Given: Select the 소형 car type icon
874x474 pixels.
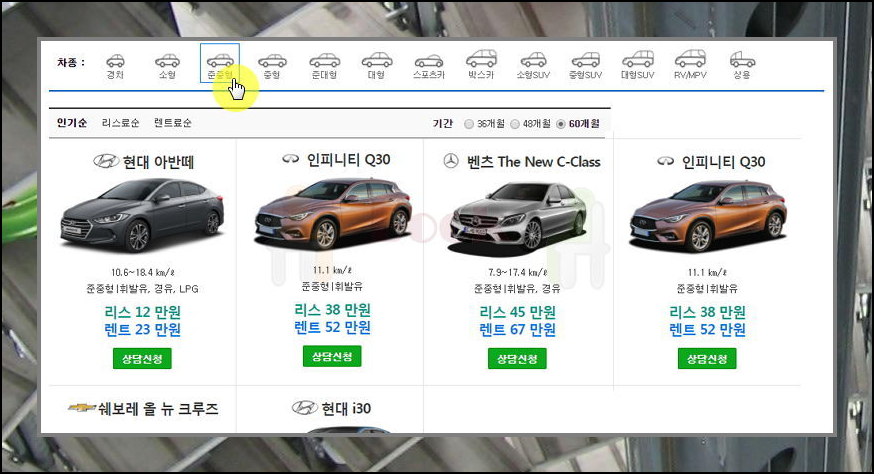Looking at the screenshot, I should tap(167, 61).
